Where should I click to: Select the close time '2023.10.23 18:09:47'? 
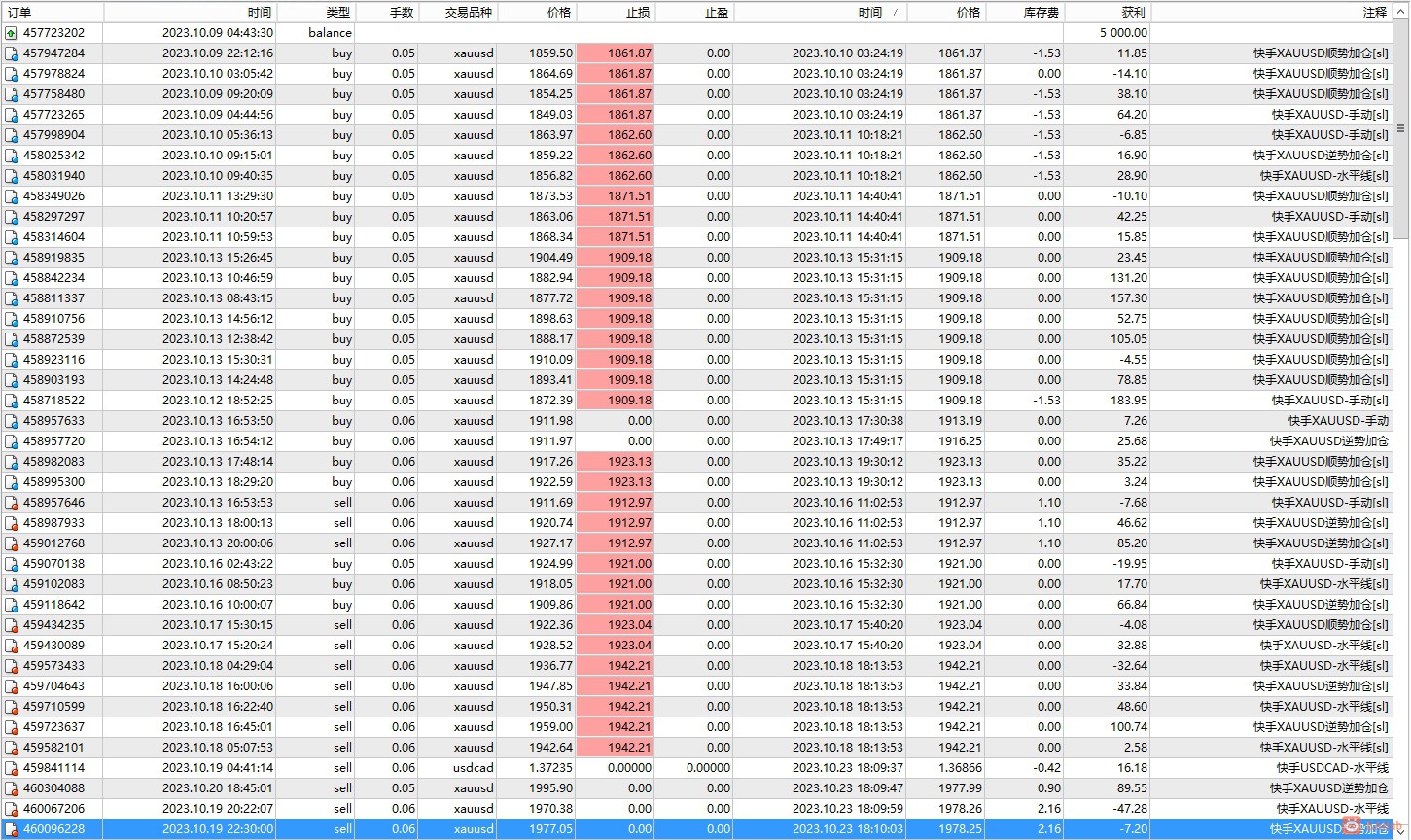point(848,788)
